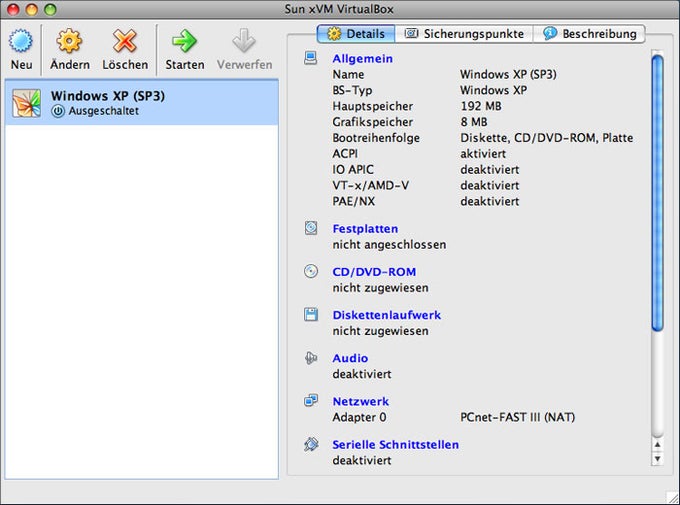Click the 'nicht angeschlossen' hard disk status
The width and height of the screenshot is (680, 505).
[389, 245]
